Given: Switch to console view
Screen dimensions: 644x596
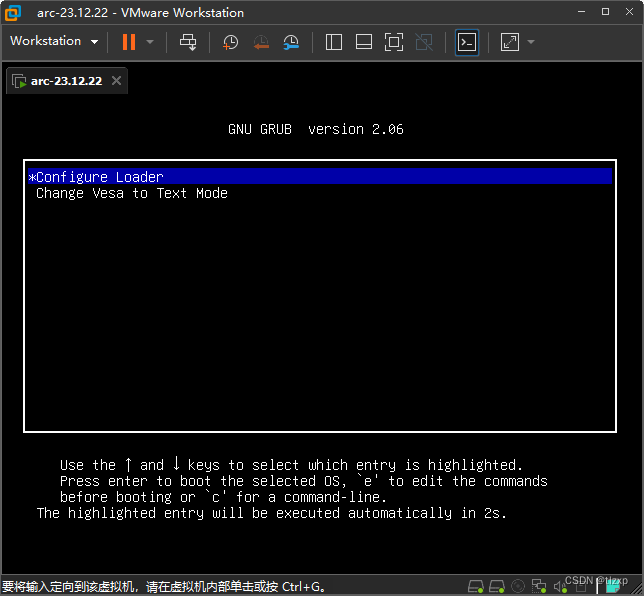Looking at the screenshot, I should pyautogui.click(x=467, y=42).
